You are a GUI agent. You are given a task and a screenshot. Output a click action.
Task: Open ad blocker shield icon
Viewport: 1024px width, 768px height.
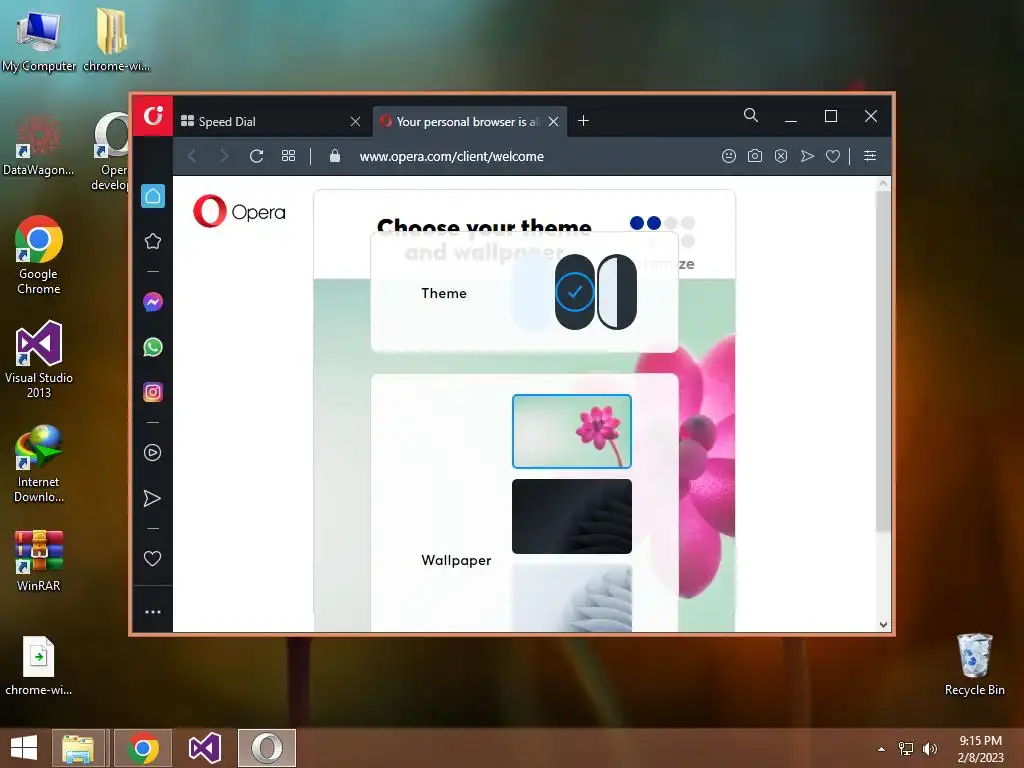(781, 156)
